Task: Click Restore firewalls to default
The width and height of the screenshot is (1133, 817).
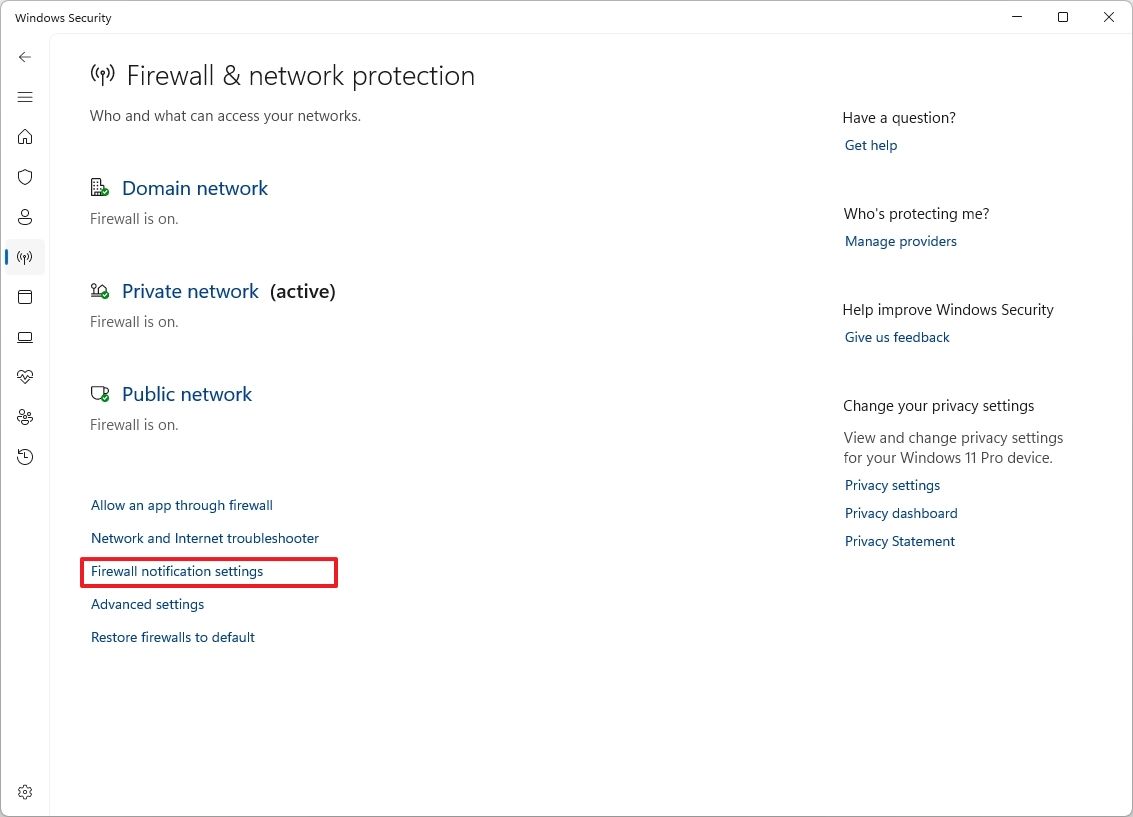Action: (172, 637)
